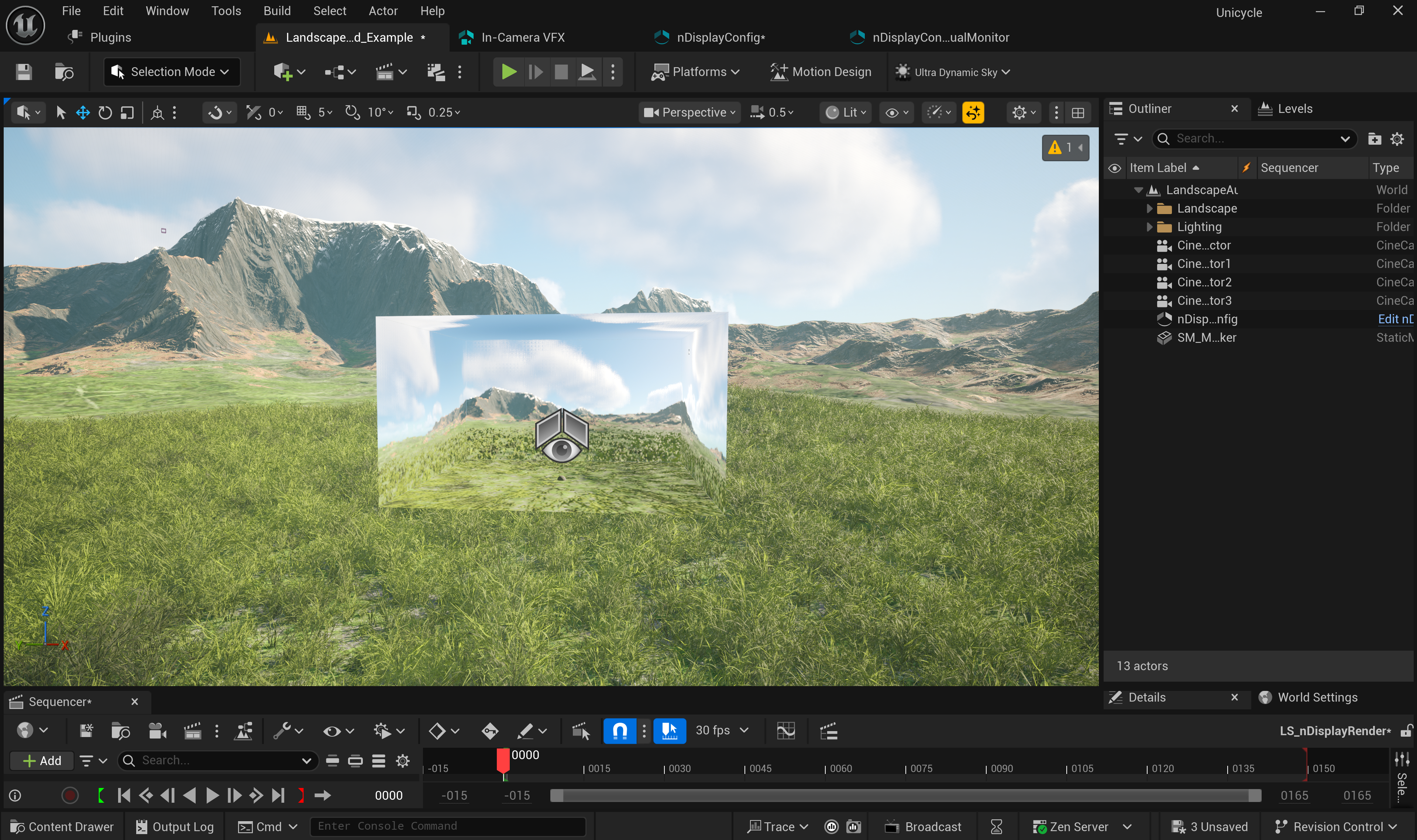1417x840 pixels.
Task: Switch to the In-Camera VFX tab
Action: (x=522, y=37)
